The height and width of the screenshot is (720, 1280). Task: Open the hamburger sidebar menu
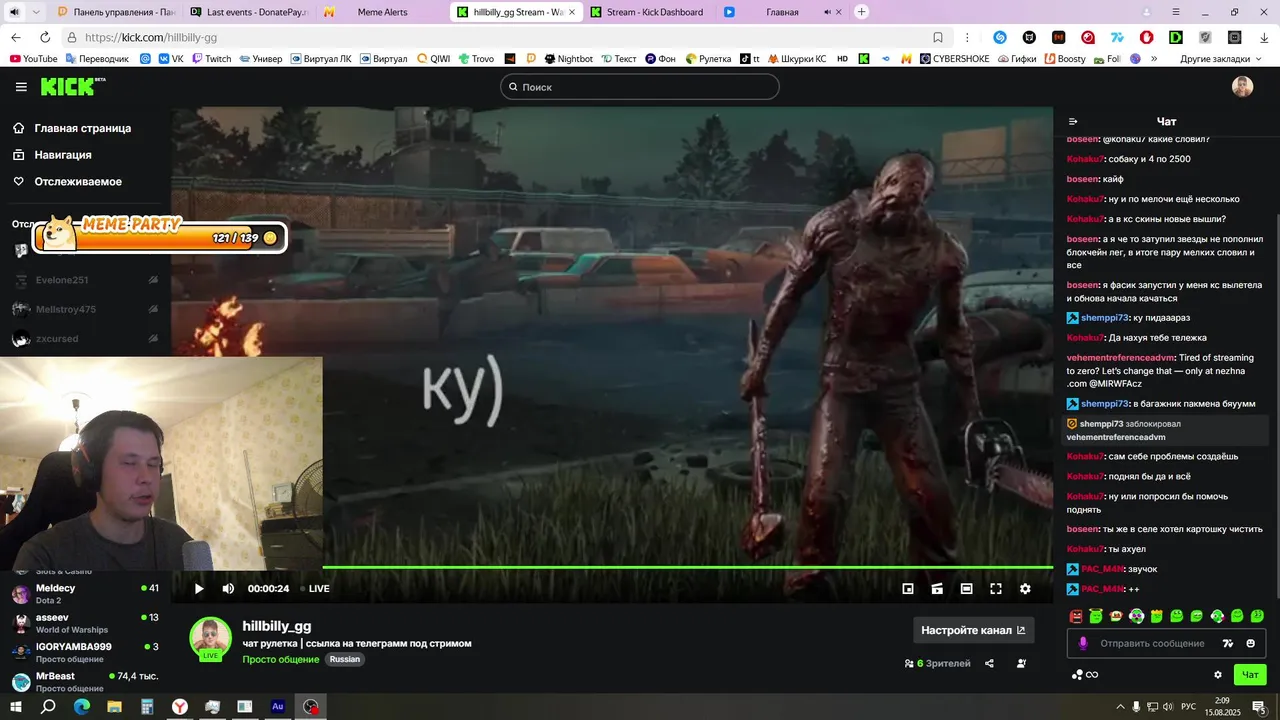(x=21, y=87)
